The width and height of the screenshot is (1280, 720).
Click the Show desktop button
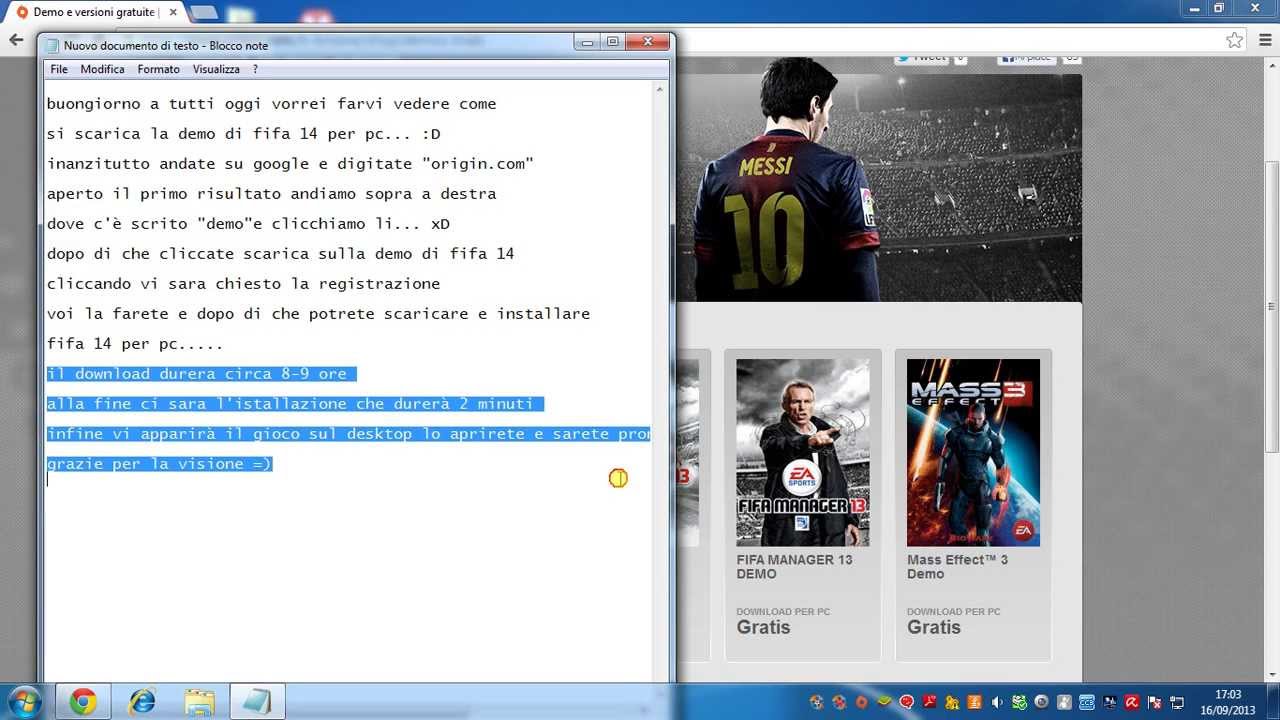tap(1273, 702)
